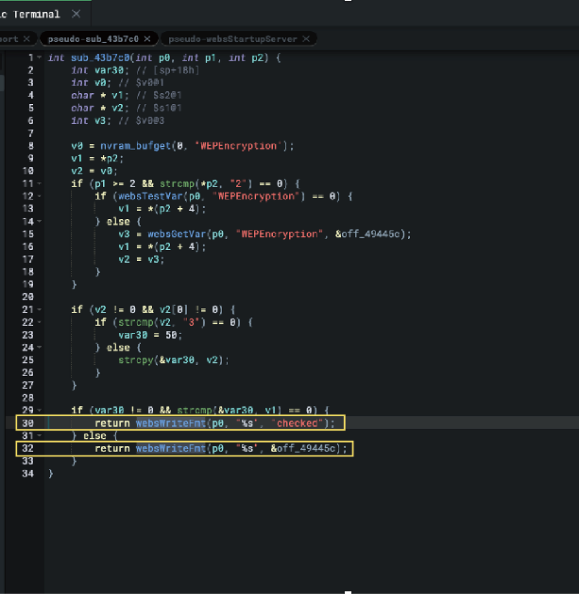Collapse the else block at line 24
The width and height of the screenshot is (579, 594).
(39, 347)
